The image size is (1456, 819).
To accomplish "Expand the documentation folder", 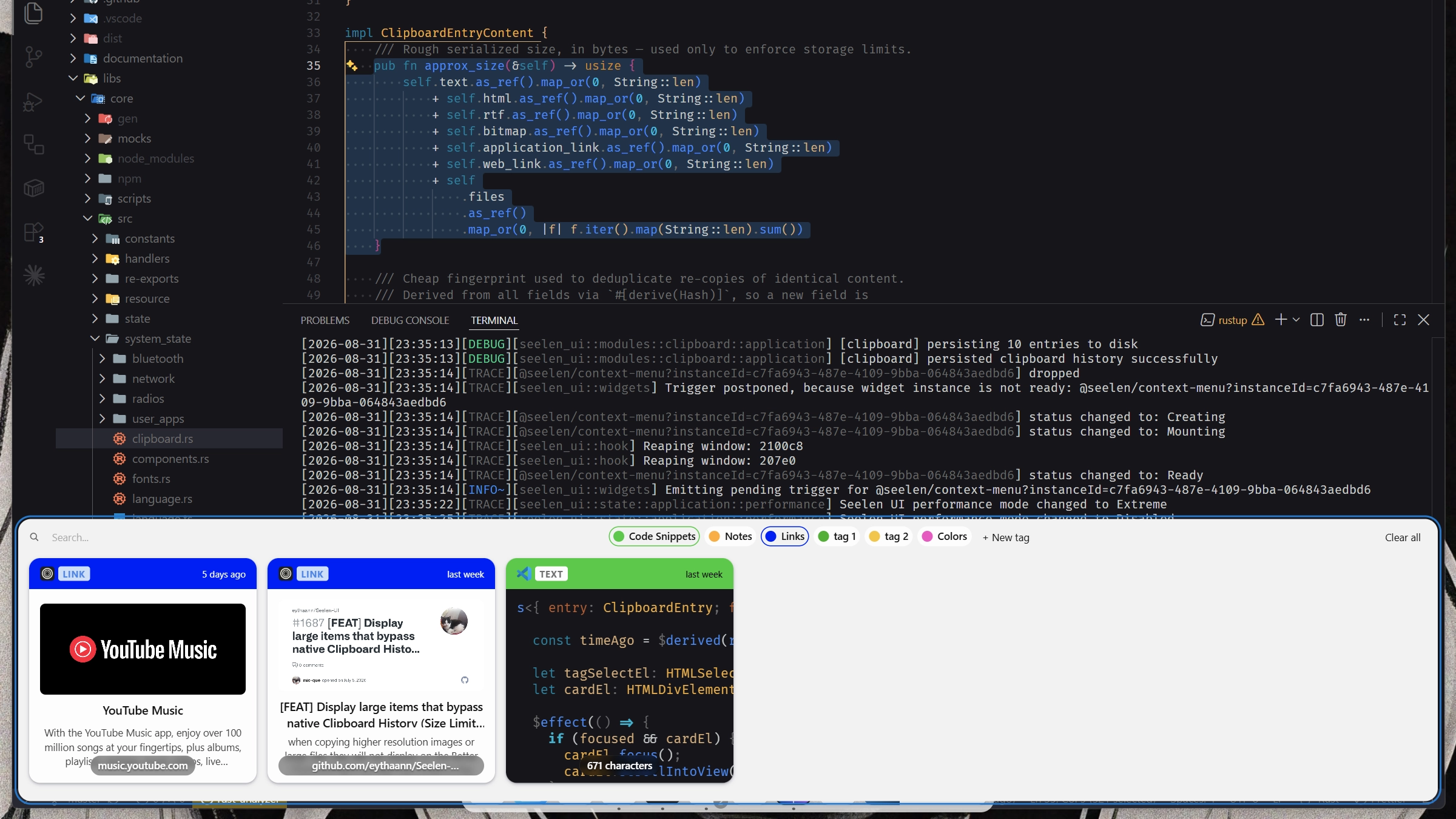I will [x=73, y=58].
